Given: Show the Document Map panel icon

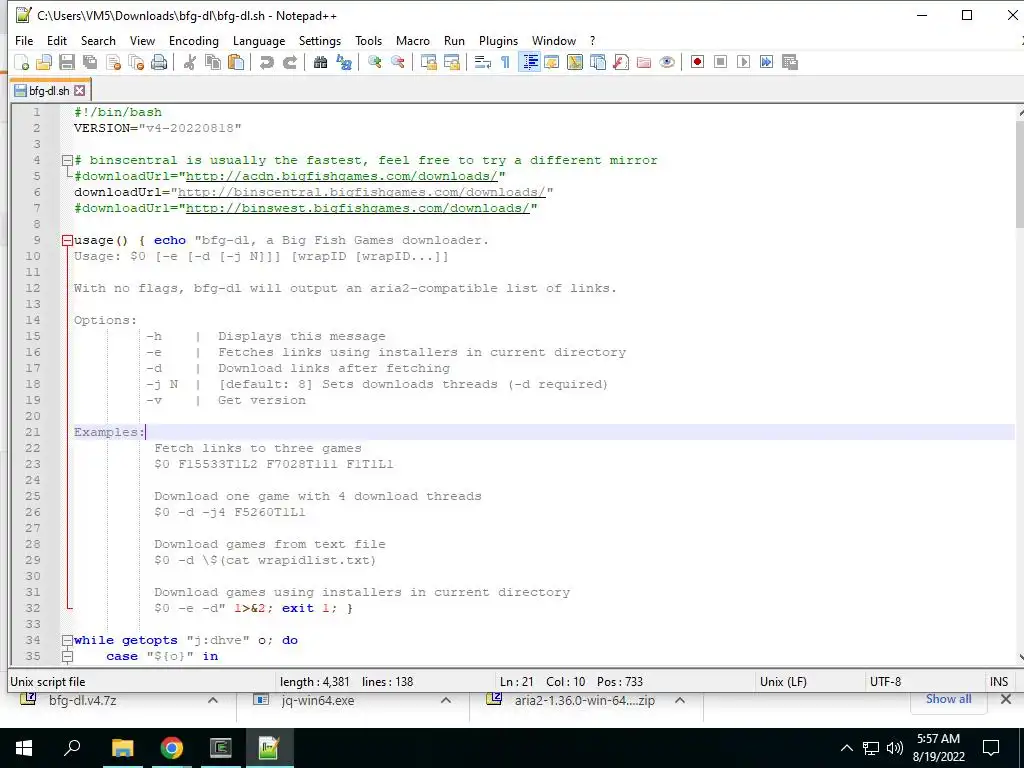Looking at the screenshot, I should [575, 62].
